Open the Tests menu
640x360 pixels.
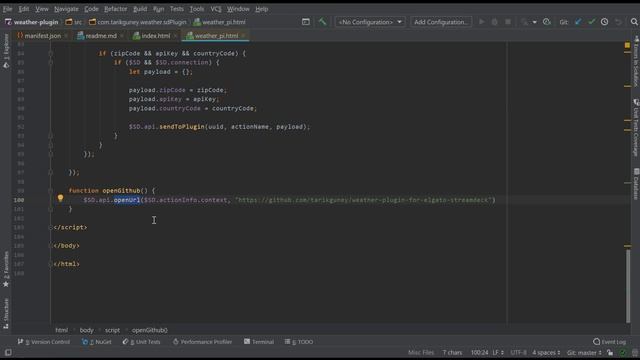click(x=176, y=9)
